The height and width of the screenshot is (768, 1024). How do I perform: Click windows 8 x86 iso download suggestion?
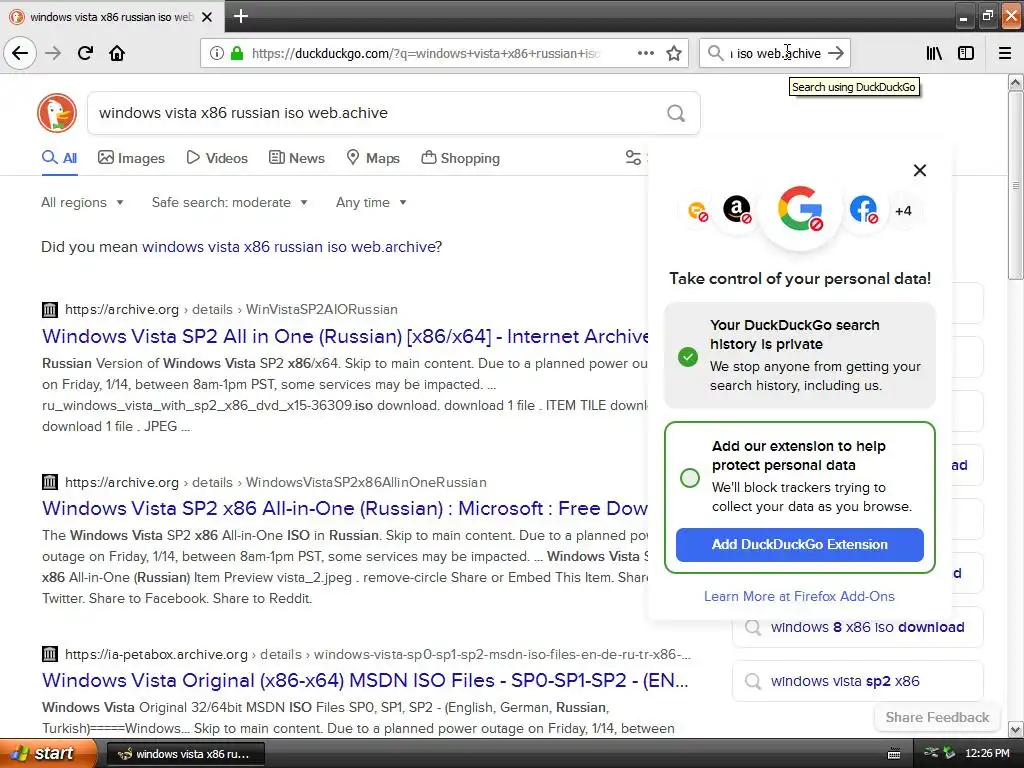point(857,627)
